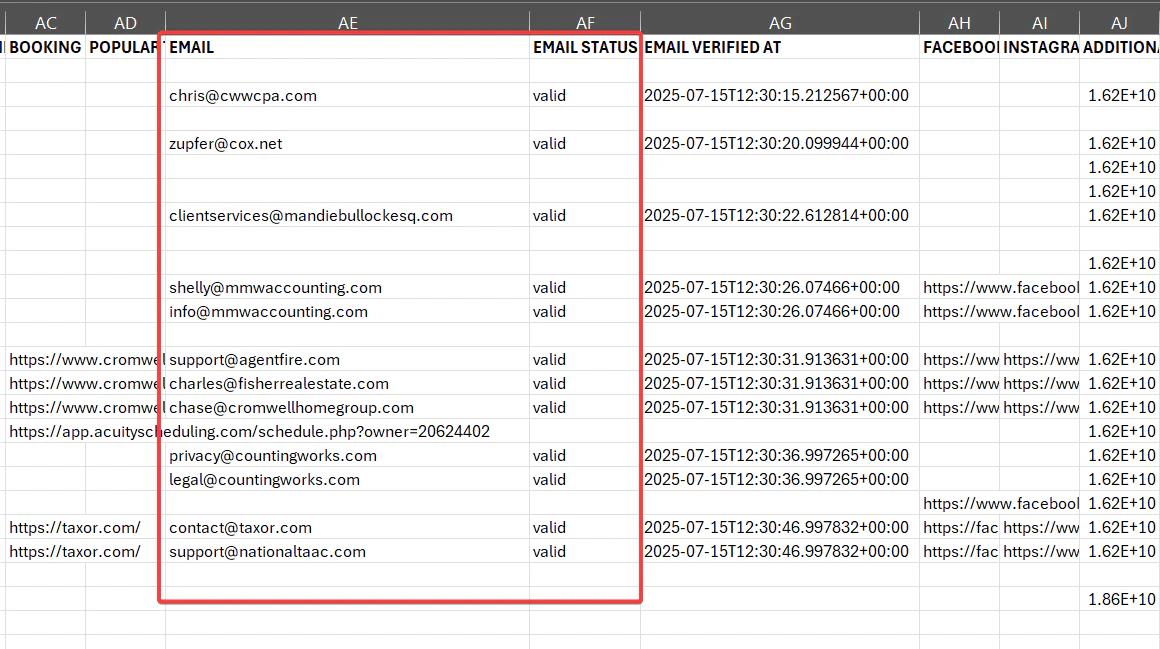Select column header AF
The width and height of the screenshot is (1160, 649).
coord(585,23)
